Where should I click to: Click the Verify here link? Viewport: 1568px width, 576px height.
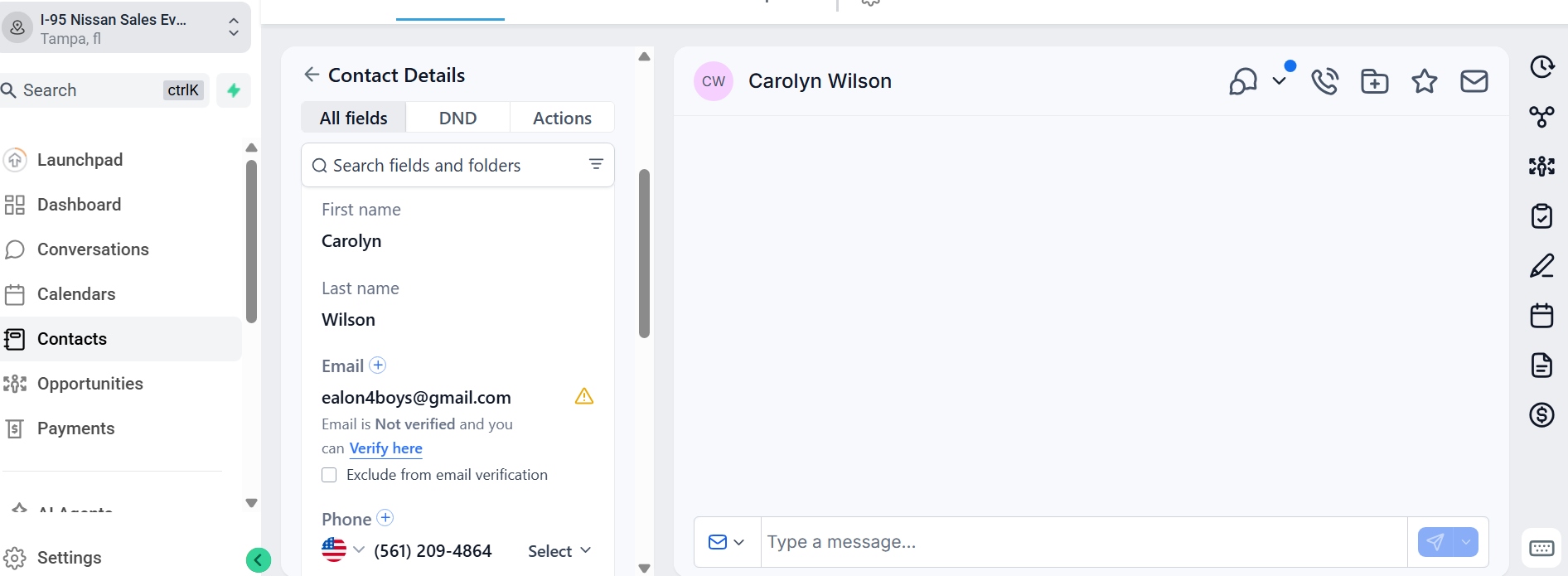385,448
